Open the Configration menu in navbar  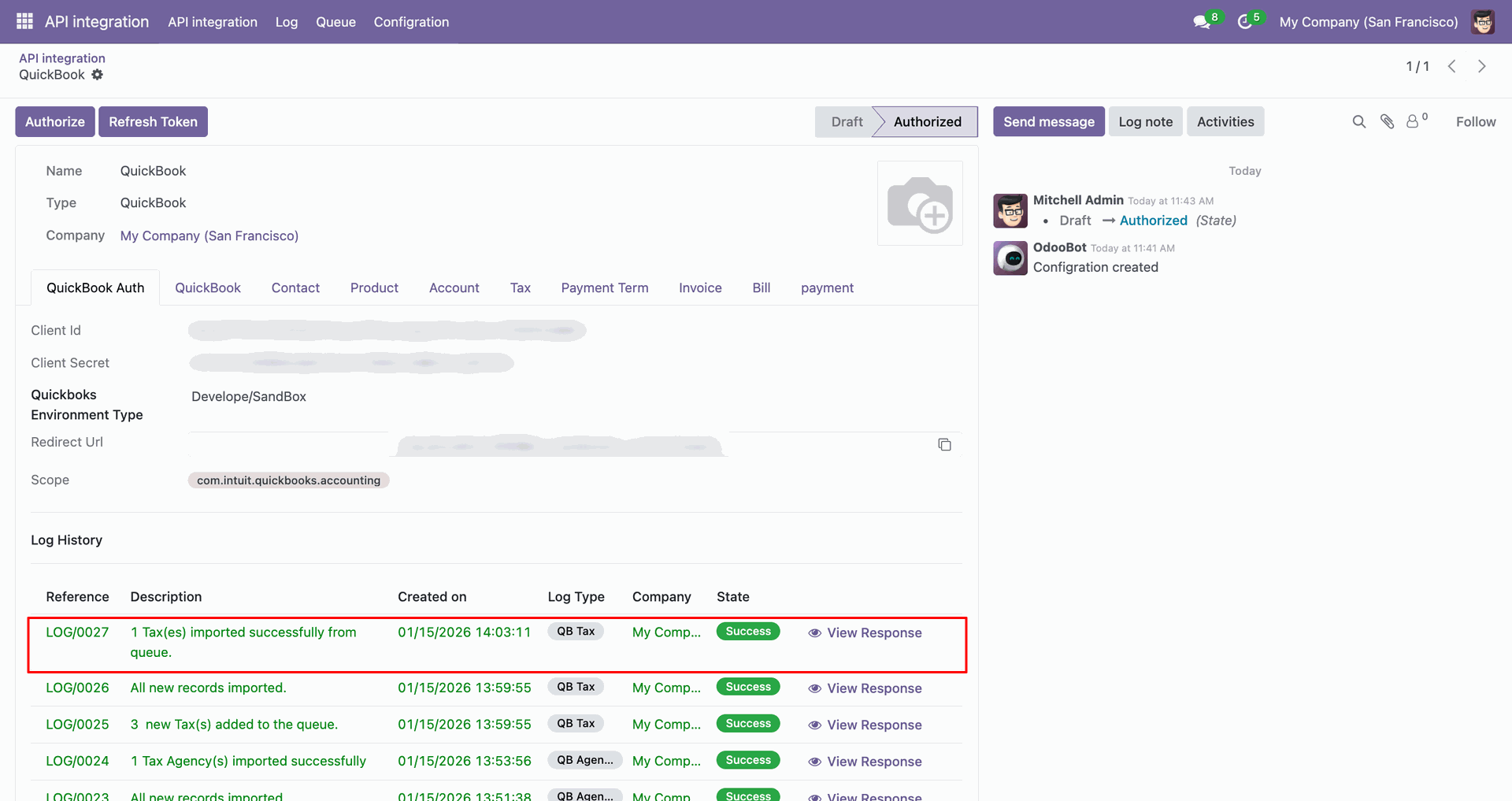coord(411,22)
